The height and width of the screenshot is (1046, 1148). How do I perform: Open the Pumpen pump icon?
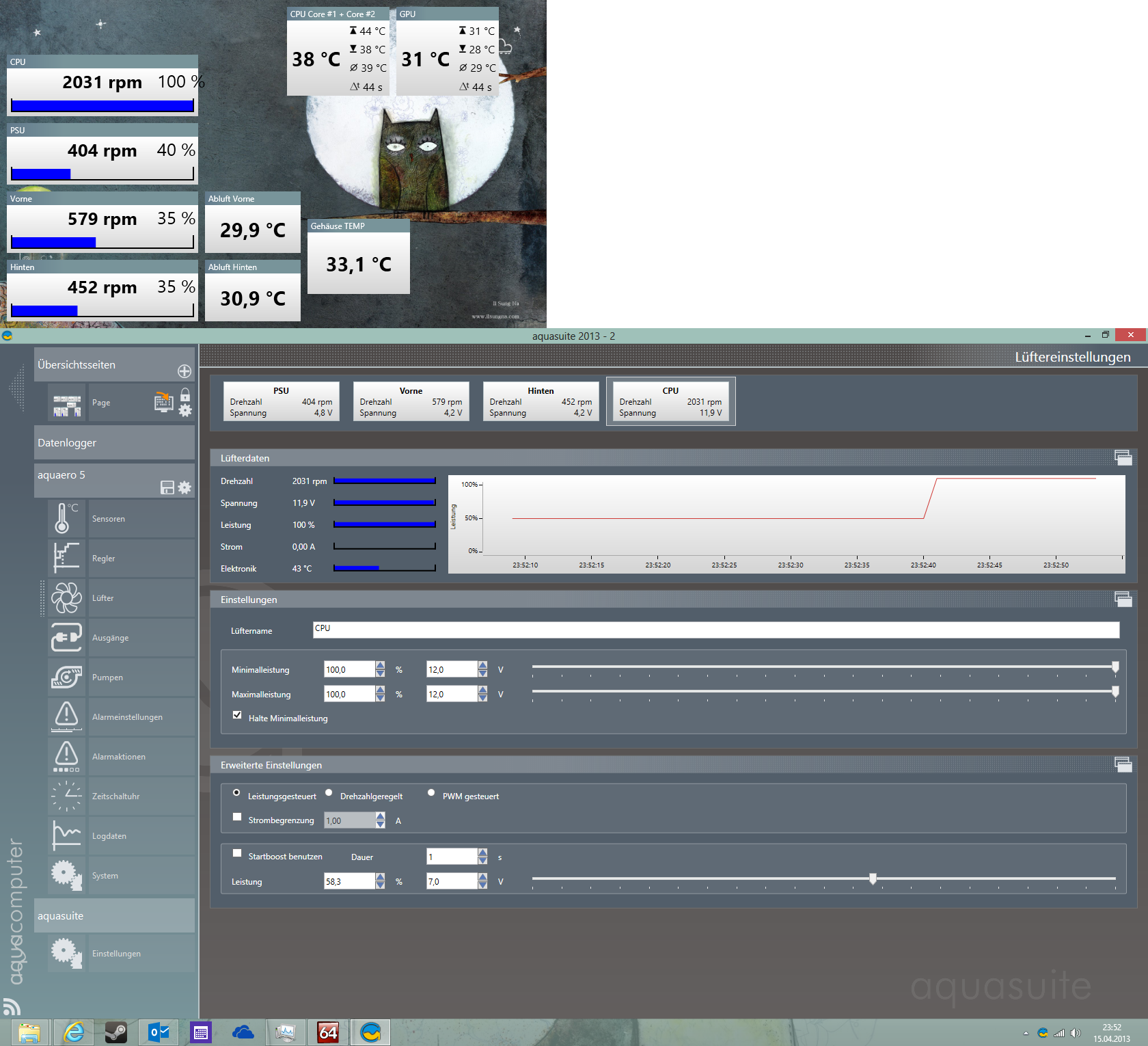(66, 677)
